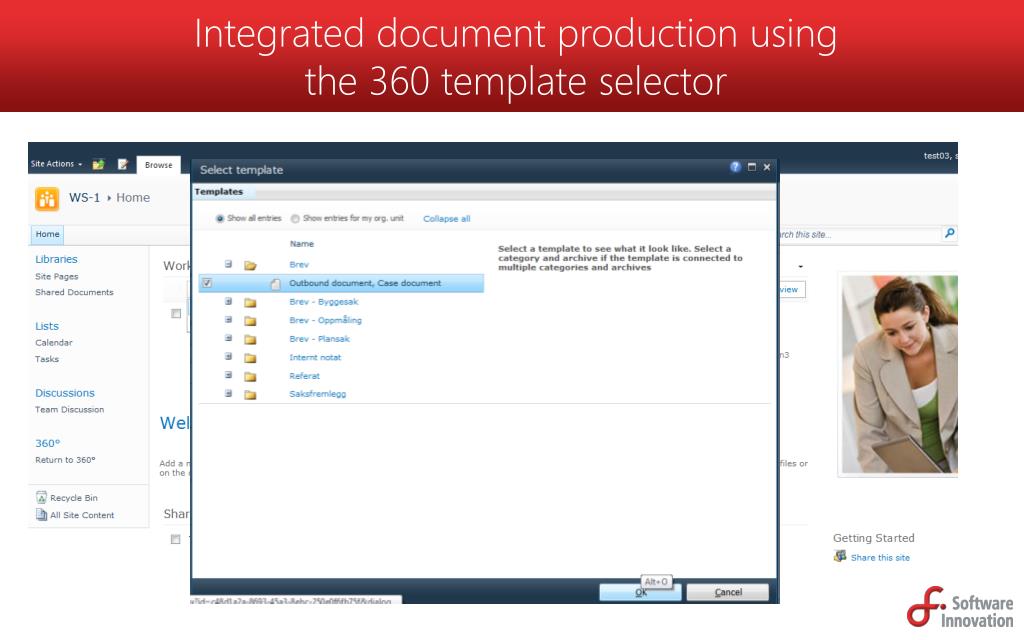1024x640 pixels.
Task: Open the Calendar list
Action: (54, 343)
